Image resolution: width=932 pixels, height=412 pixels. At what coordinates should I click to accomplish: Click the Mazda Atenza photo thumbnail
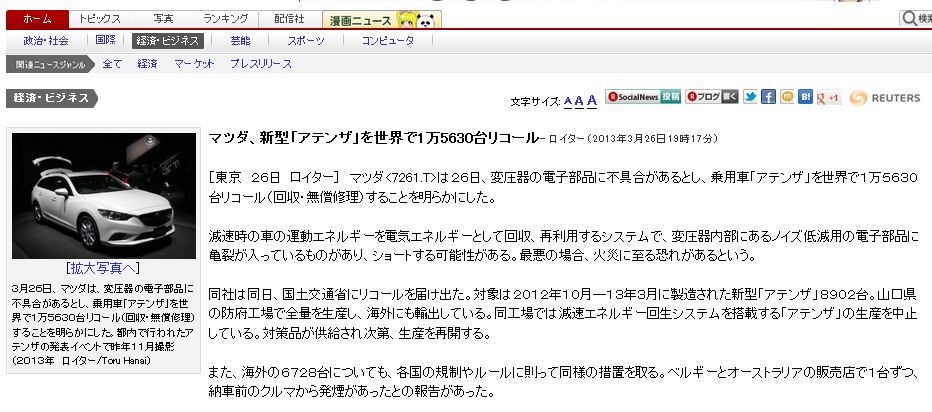[x=104, y=196]
